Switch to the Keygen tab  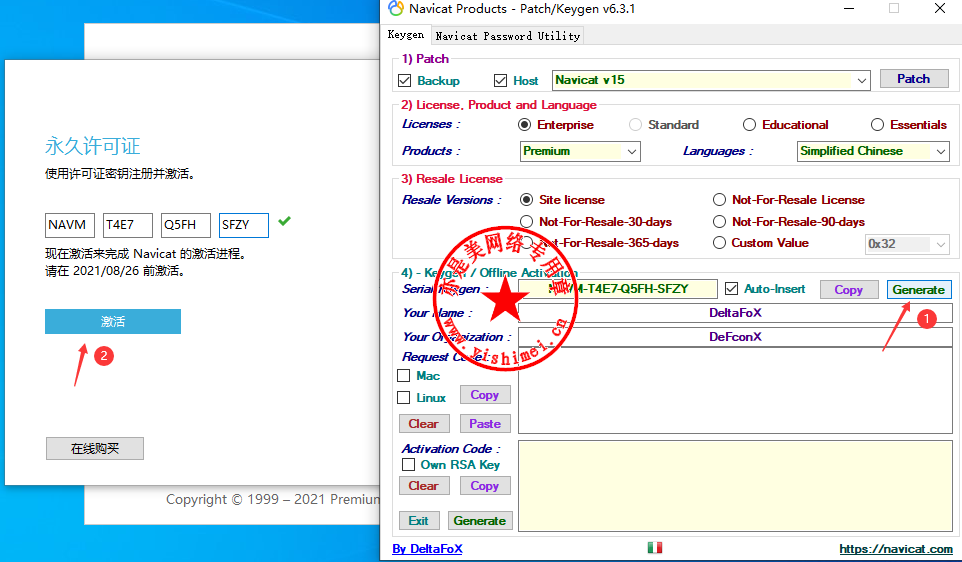point(406,35)
